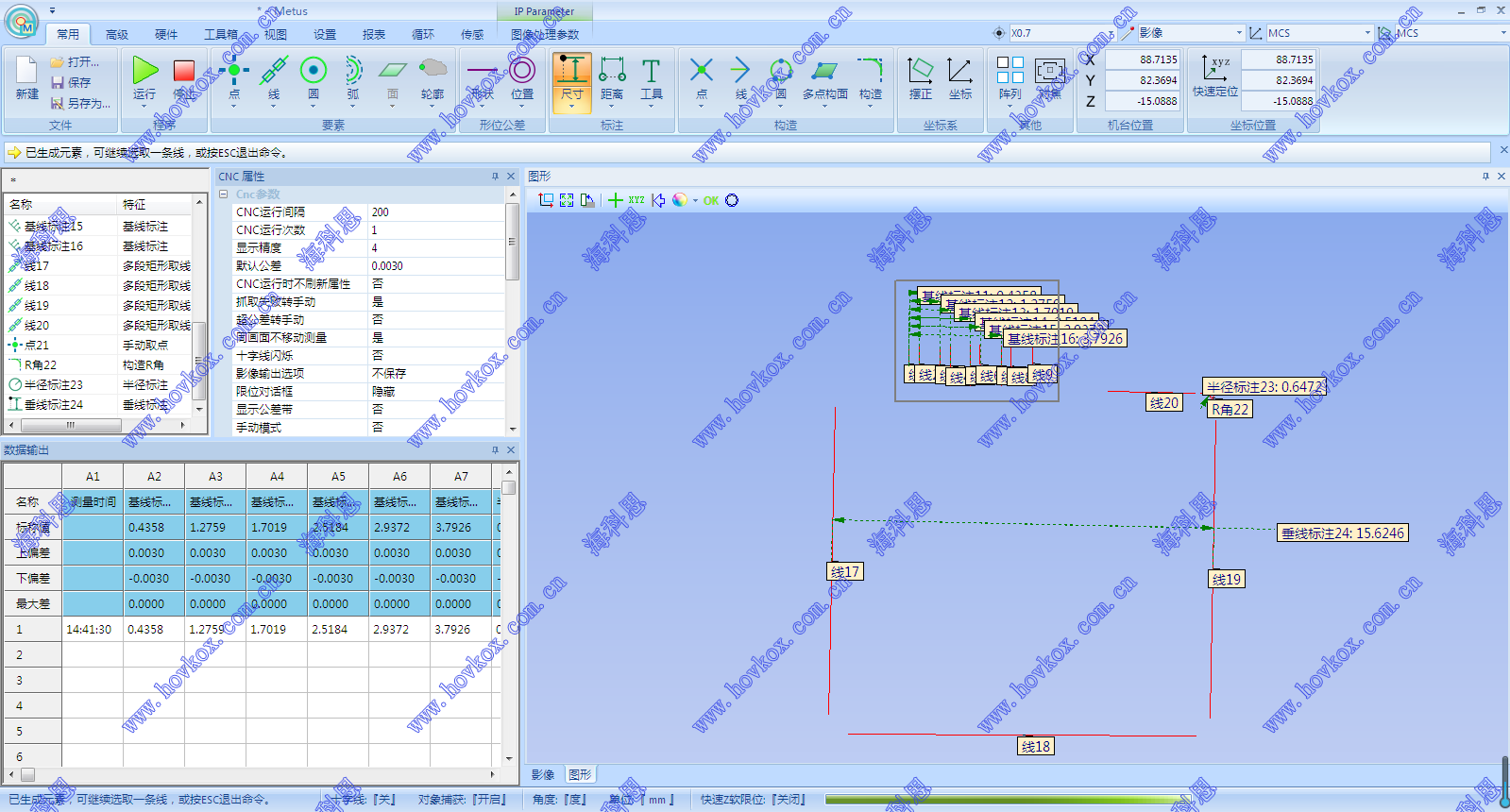This screenshot has width=1510, height=812.
Task: Click the green OK icon in graphics toolbar
Action: click(x=711, y=200)
